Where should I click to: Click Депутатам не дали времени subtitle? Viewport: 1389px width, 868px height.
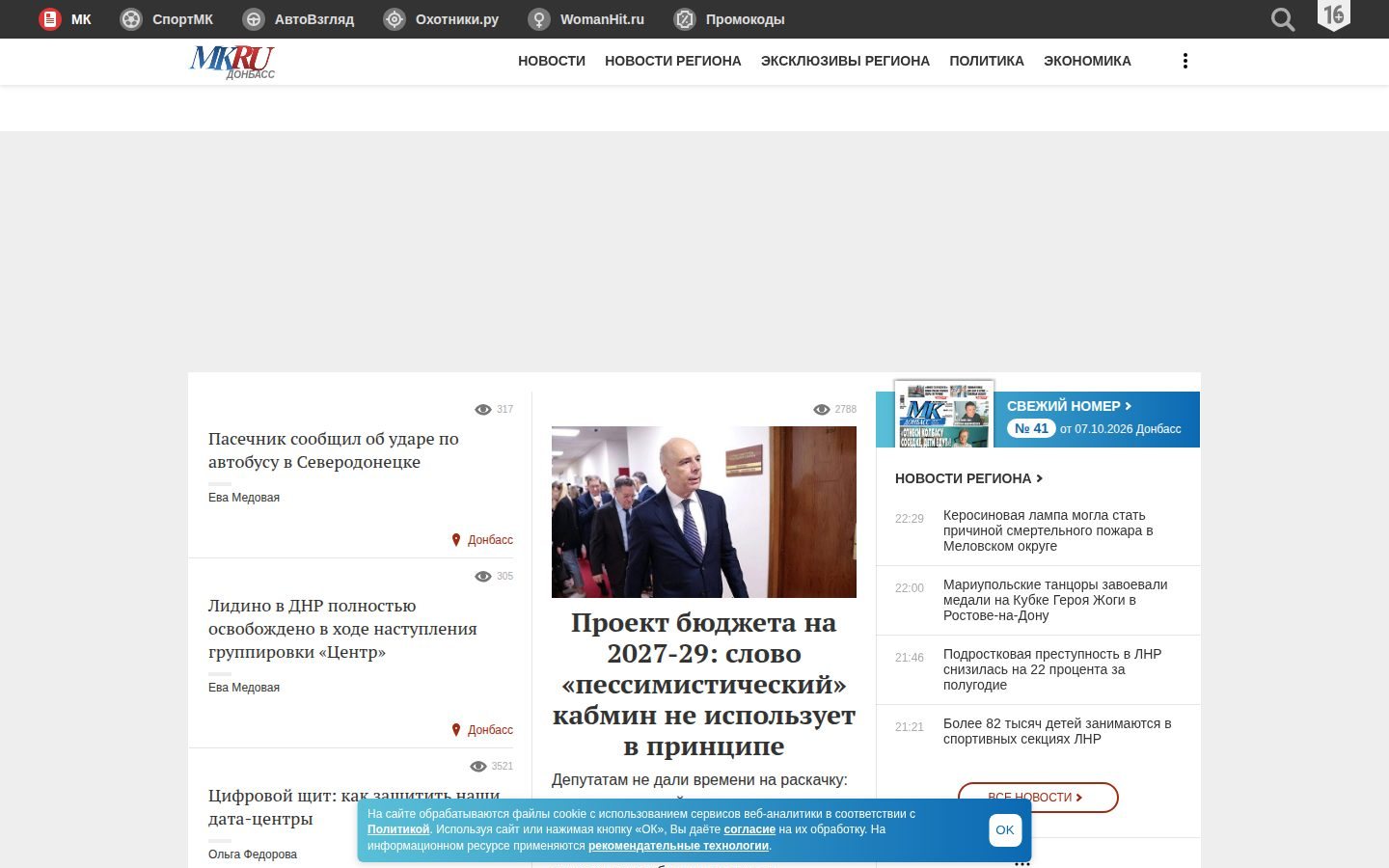click(x=699, y=779)
